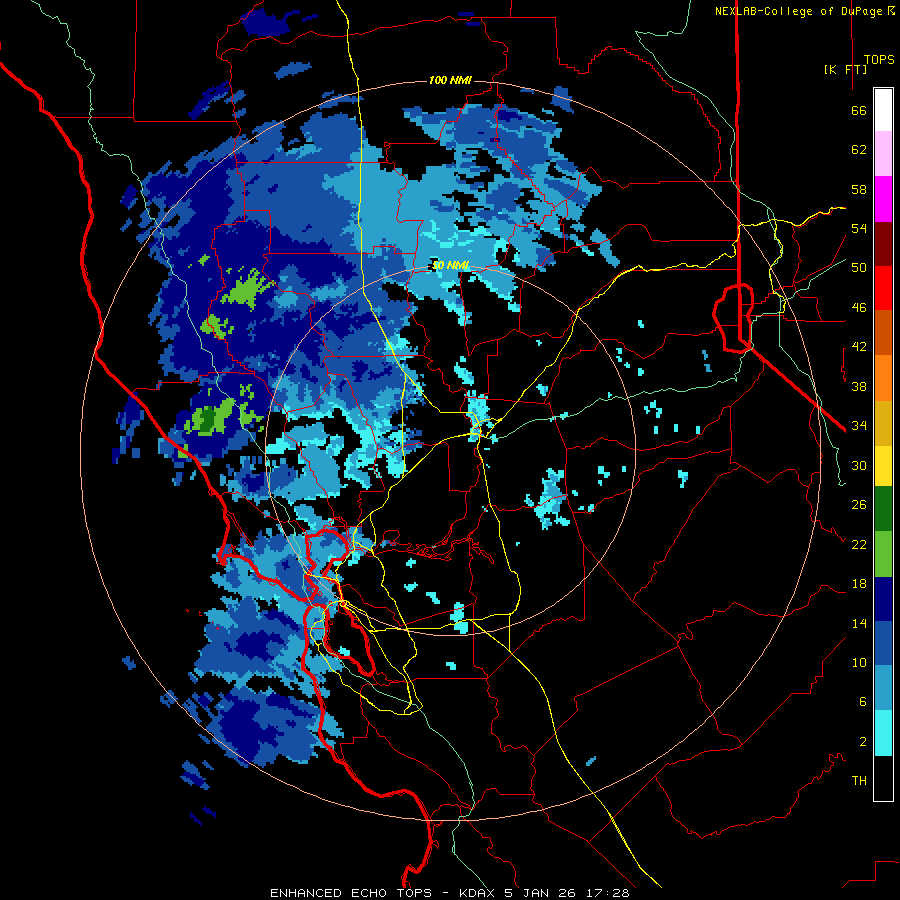Click the '30' legend value
This screenshot has height=900, width=900.
click(859, 465)
